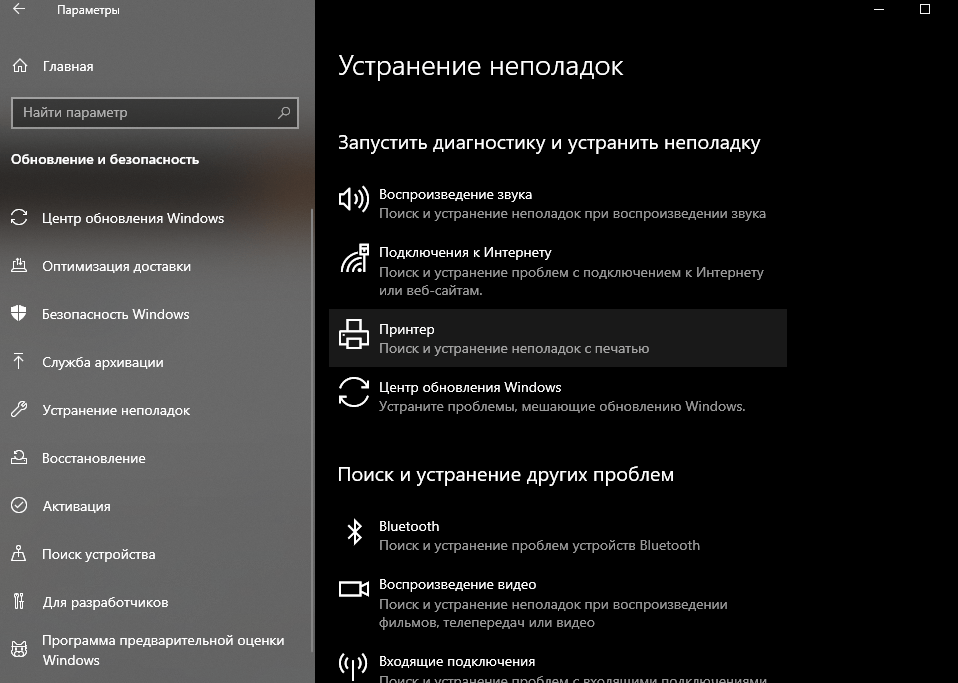The height and width of the screenshot is (683, 958).
Task: Click the antenna icon for Входящие подключения
Action: coord(353,666)
